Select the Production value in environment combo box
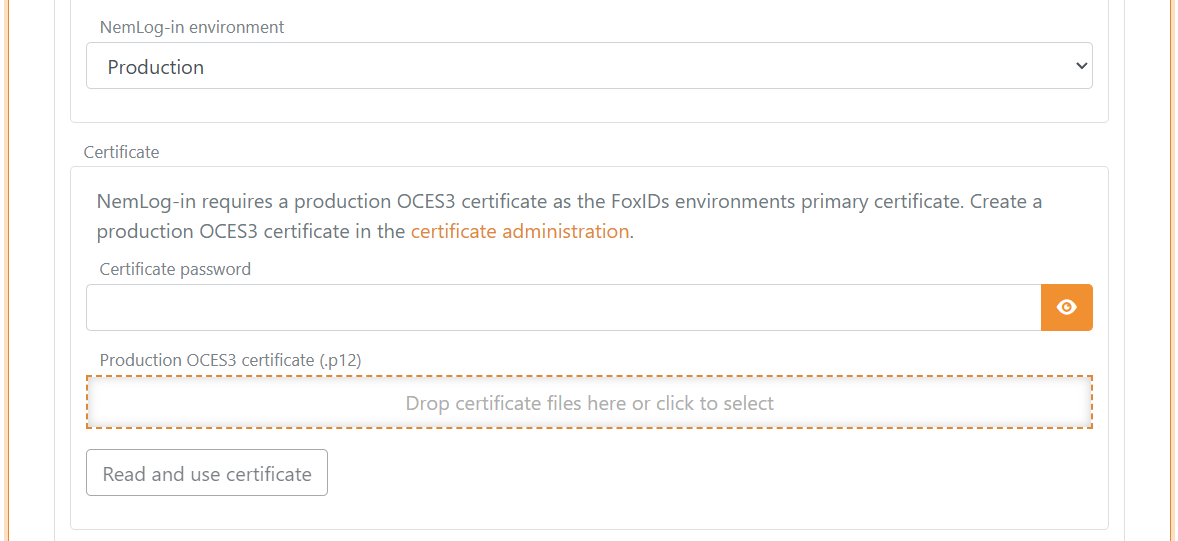Image resolution: width=1178 pixels, height=541 pixels. pos(156,67)
